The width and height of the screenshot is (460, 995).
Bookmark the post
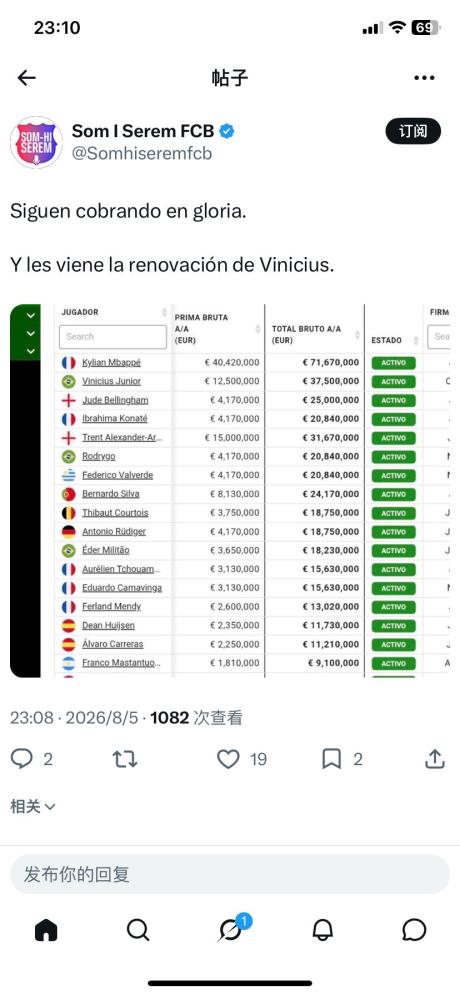[x=332, y=759]
